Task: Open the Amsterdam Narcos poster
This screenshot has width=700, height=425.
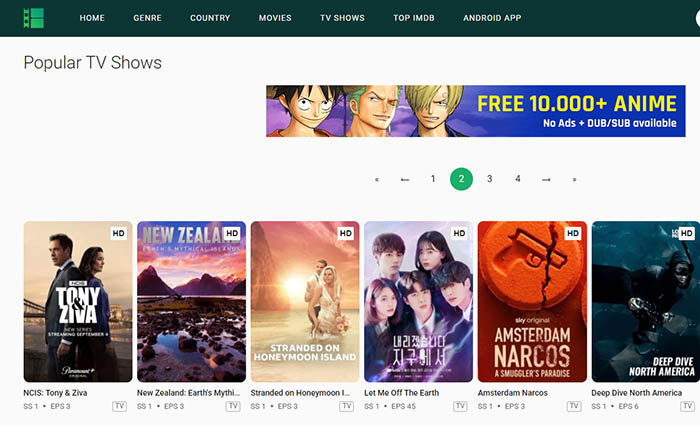Action: (532, 301)
